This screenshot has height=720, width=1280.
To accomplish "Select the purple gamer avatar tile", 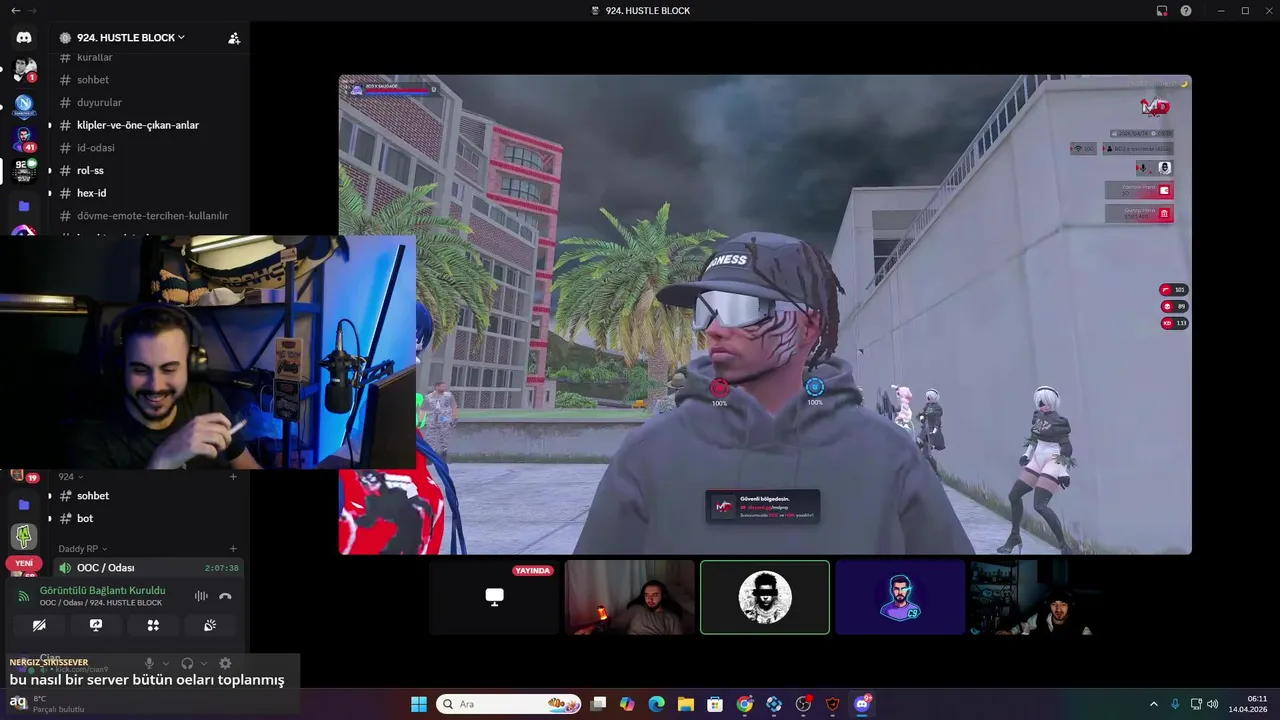I will 900,597.
